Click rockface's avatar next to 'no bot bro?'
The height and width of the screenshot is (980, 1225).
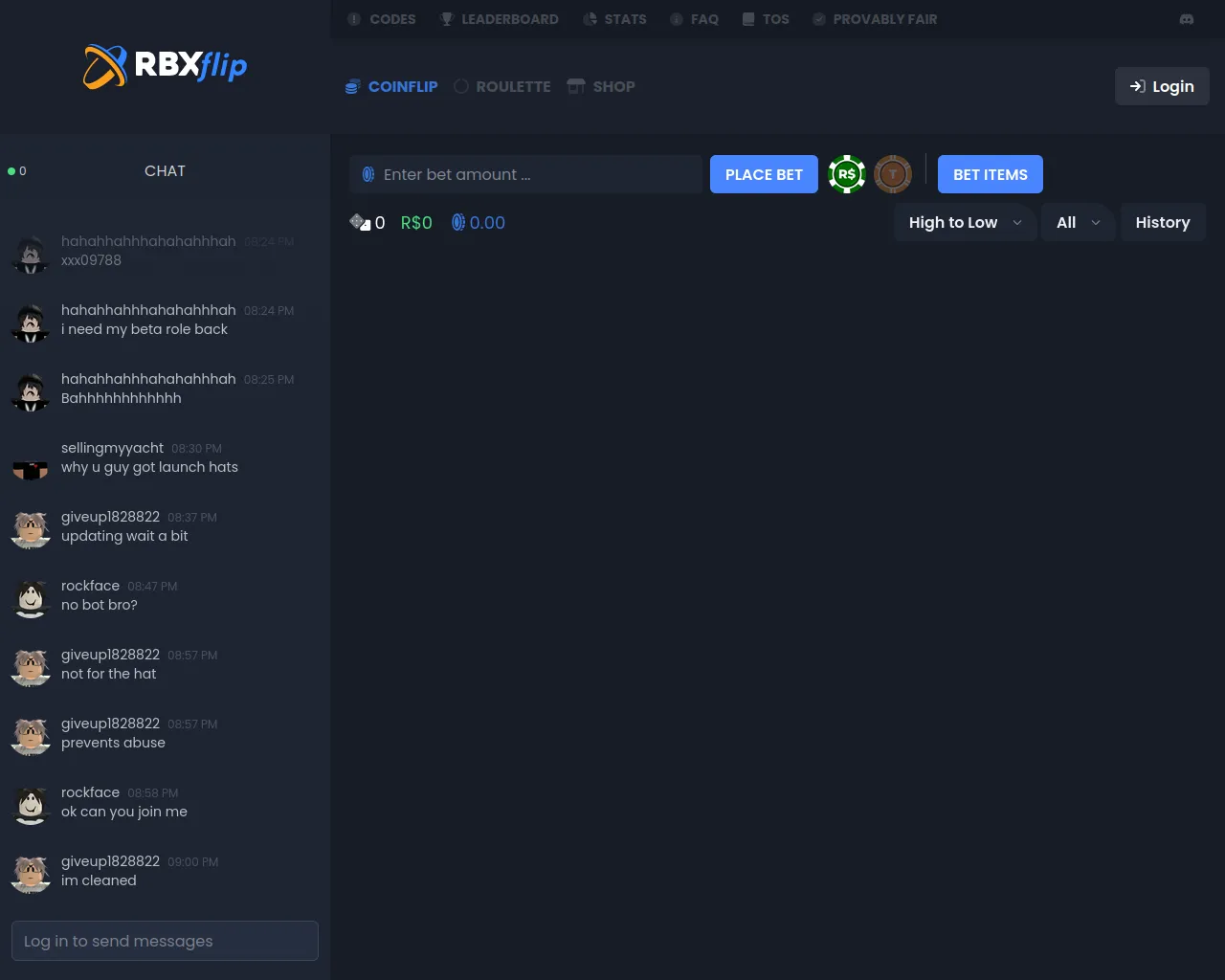(x=31, y=597)
